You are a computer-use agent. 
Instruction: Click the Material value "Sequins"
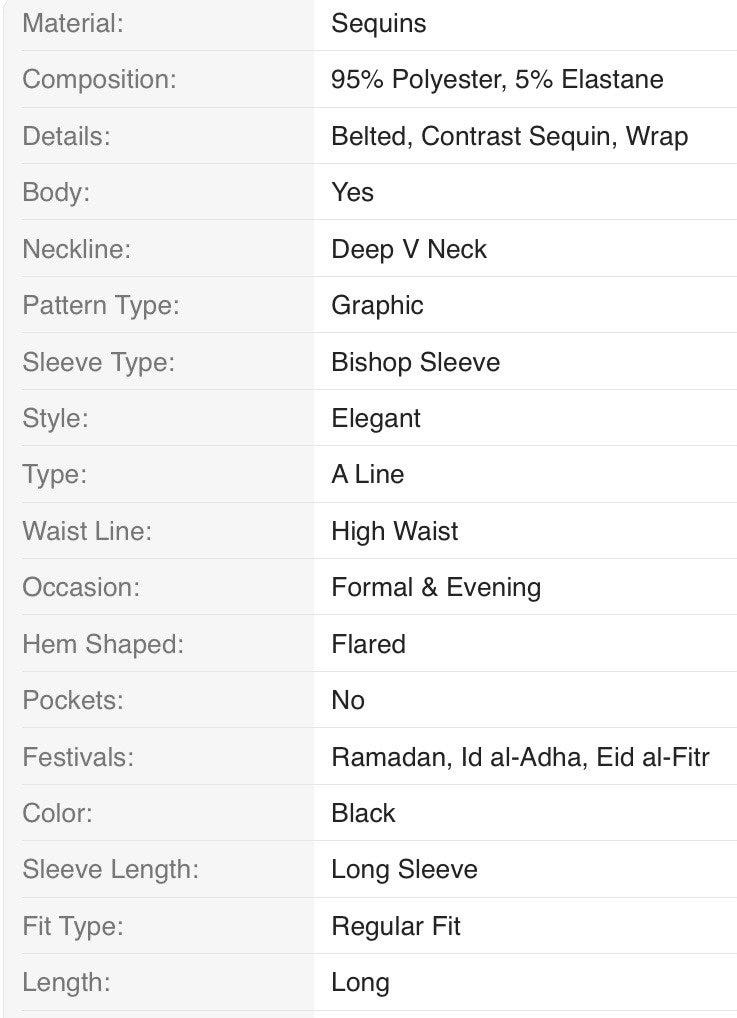coord(379,23)
